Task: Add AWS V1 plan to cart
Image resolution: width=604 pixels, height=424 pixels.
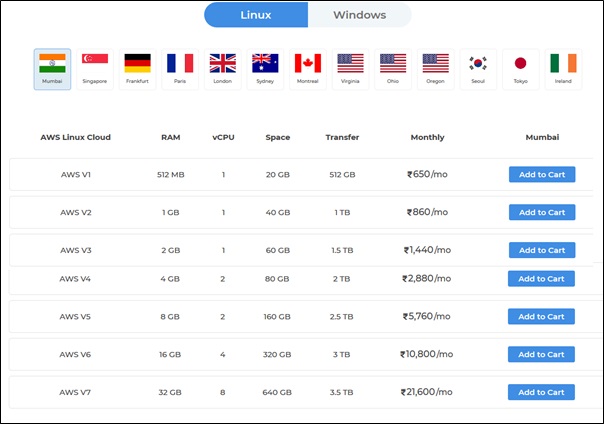Action: point(542,174)
